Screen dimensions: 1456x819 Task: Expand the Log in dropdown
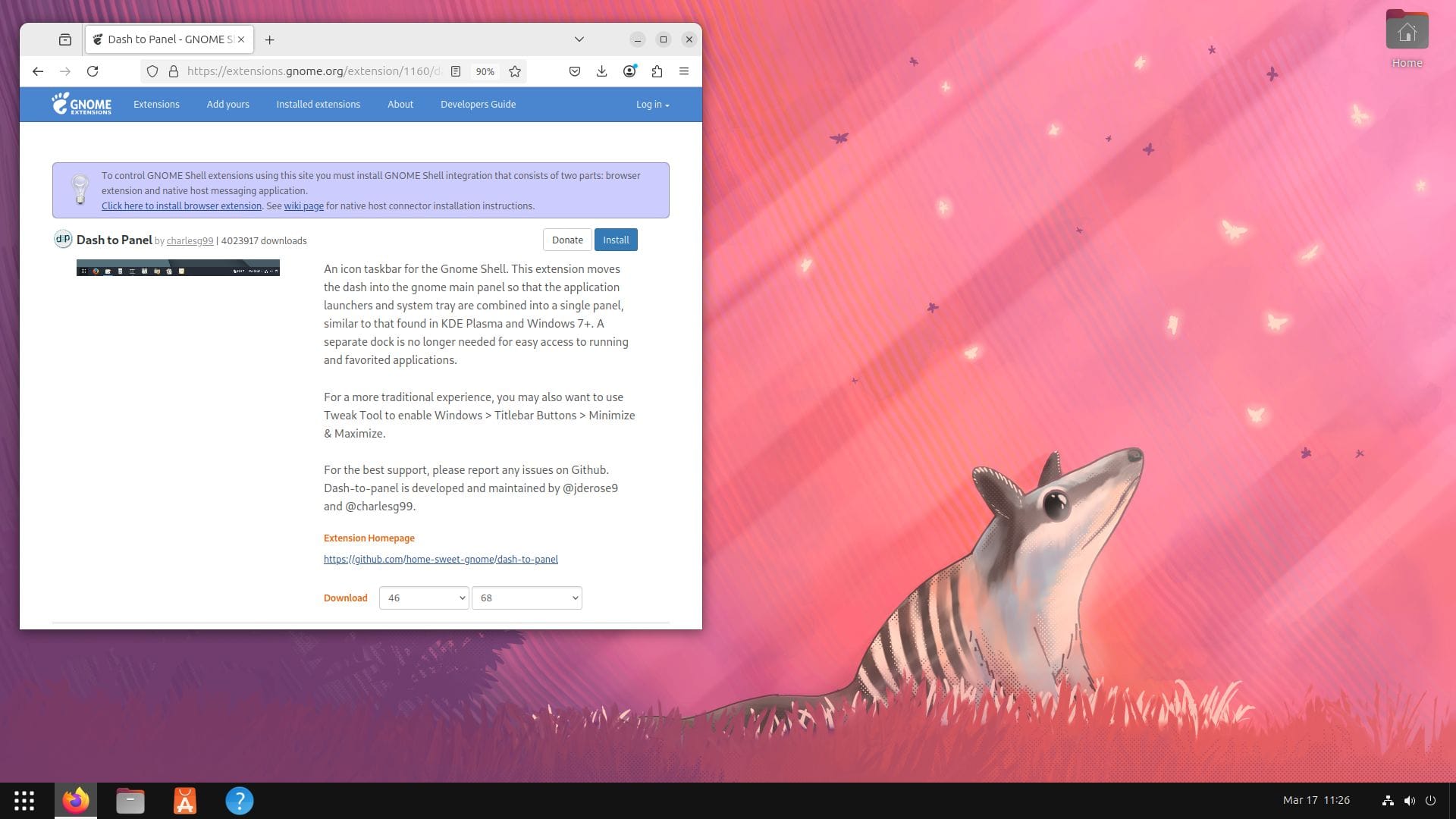coord(651,105)
